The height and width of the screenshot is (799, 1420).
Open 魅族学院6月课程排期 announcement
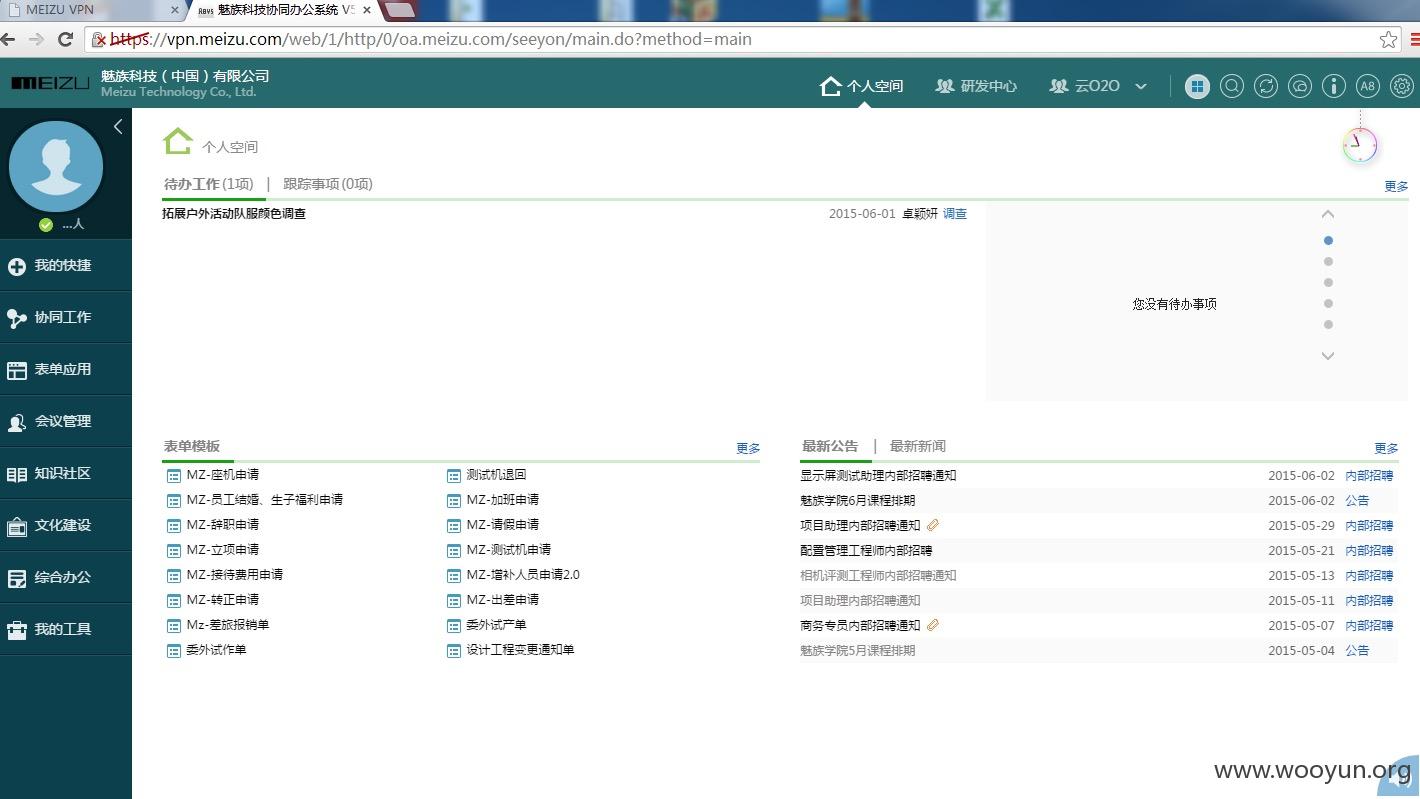coord(857,501)
